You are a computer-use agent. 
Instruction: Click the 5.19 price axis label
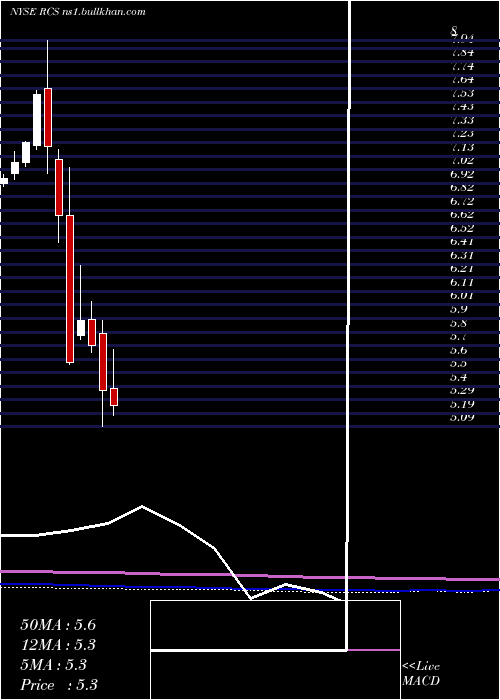[462, 404]
